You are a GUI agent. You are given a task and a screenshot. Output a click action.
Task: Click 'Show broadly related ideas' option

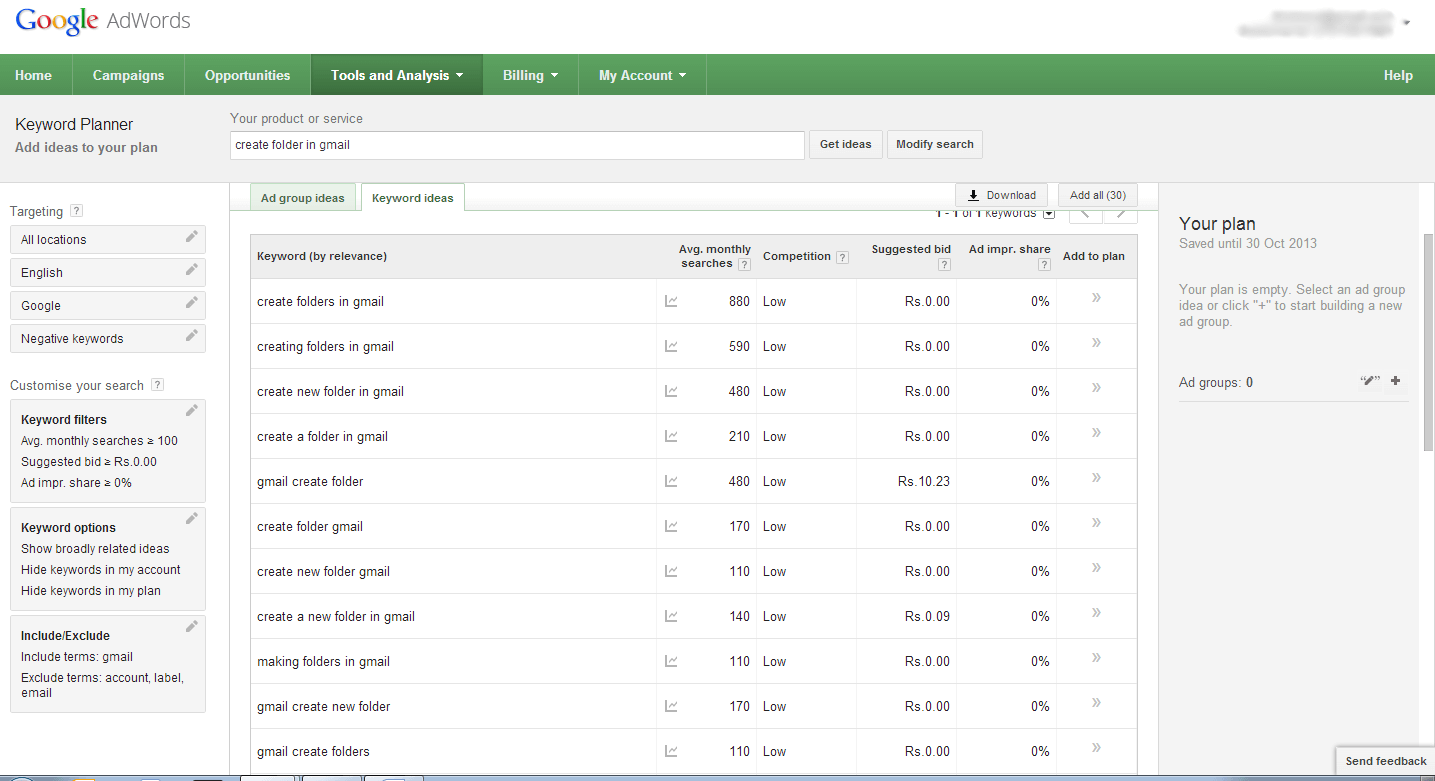(x=95, y=549)
